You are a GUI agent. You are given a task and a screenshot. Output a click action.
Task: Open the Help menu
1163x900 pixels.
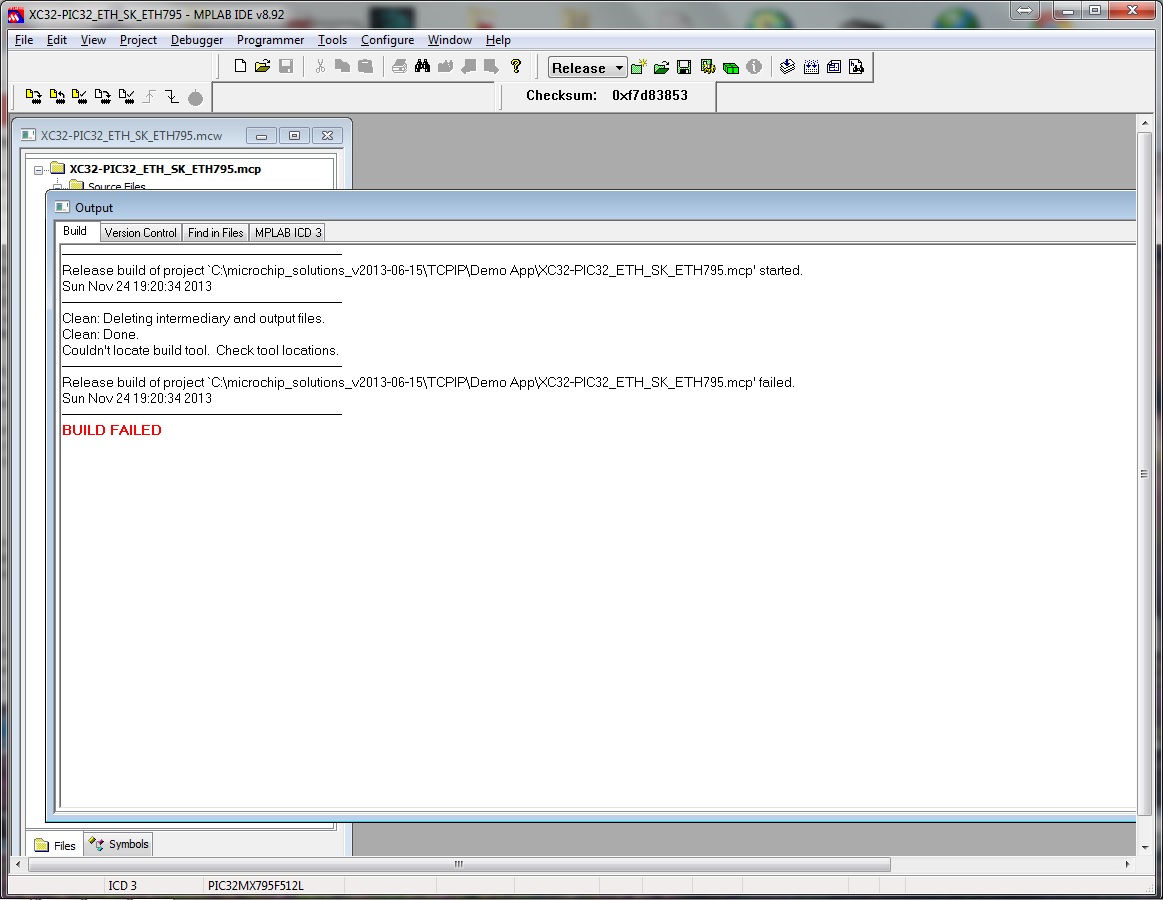(x=498, y=40)
